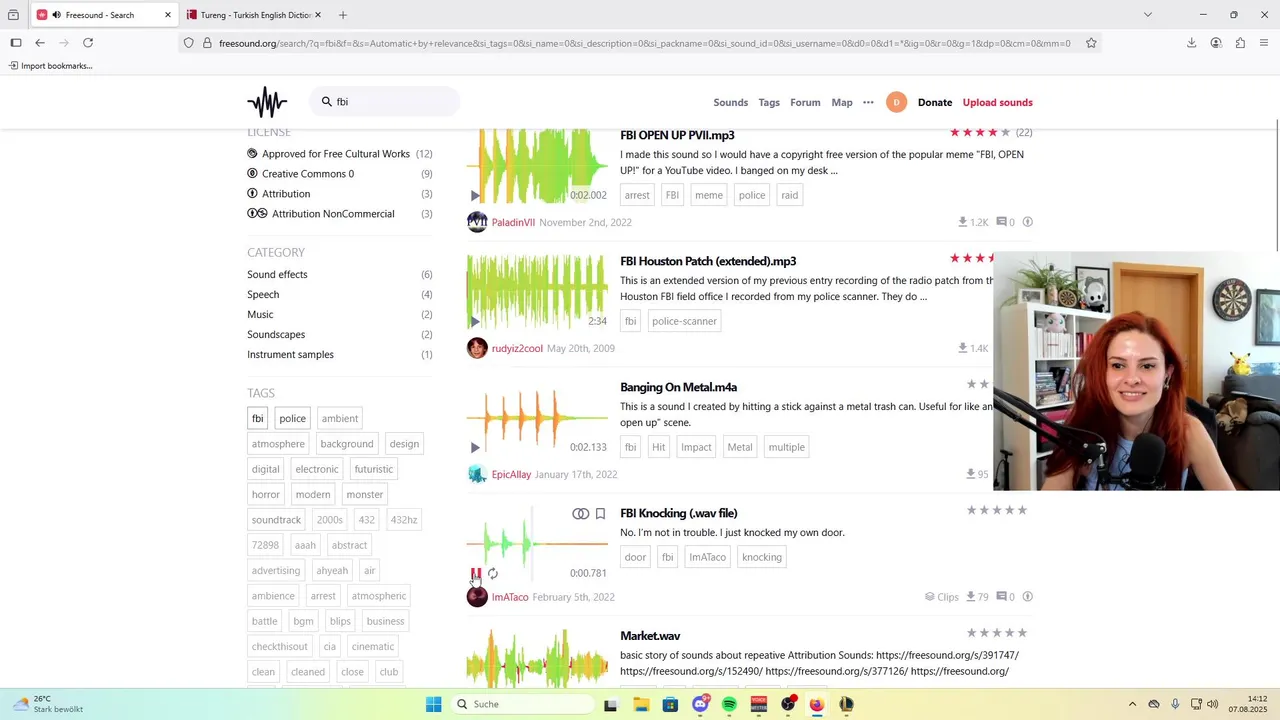This screenshot has width=1280, height=720.
Task: Select the police tag in sidebar
Action: coord(292,419)
